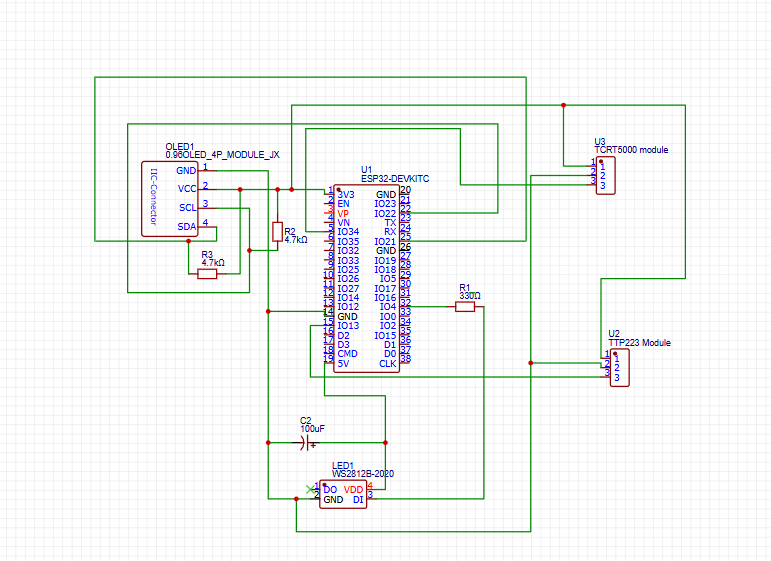
Task: Select the R1 330Ω resistor symbol
Action: point(465,308)
